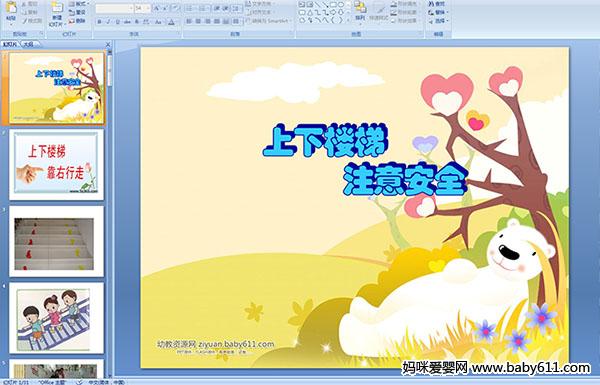The image size is (600, 385).
Task: Select the Font Color icon
Action: pos(171,22)
